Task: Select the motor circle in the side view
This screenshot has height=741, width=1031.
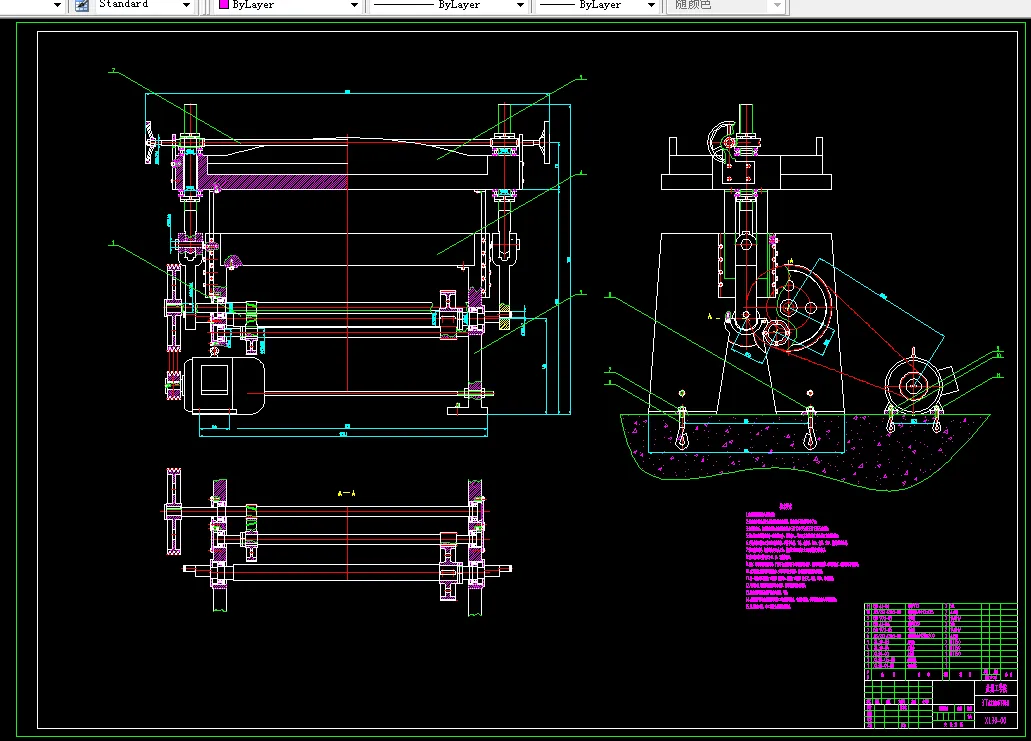Action: pos(912,385)
